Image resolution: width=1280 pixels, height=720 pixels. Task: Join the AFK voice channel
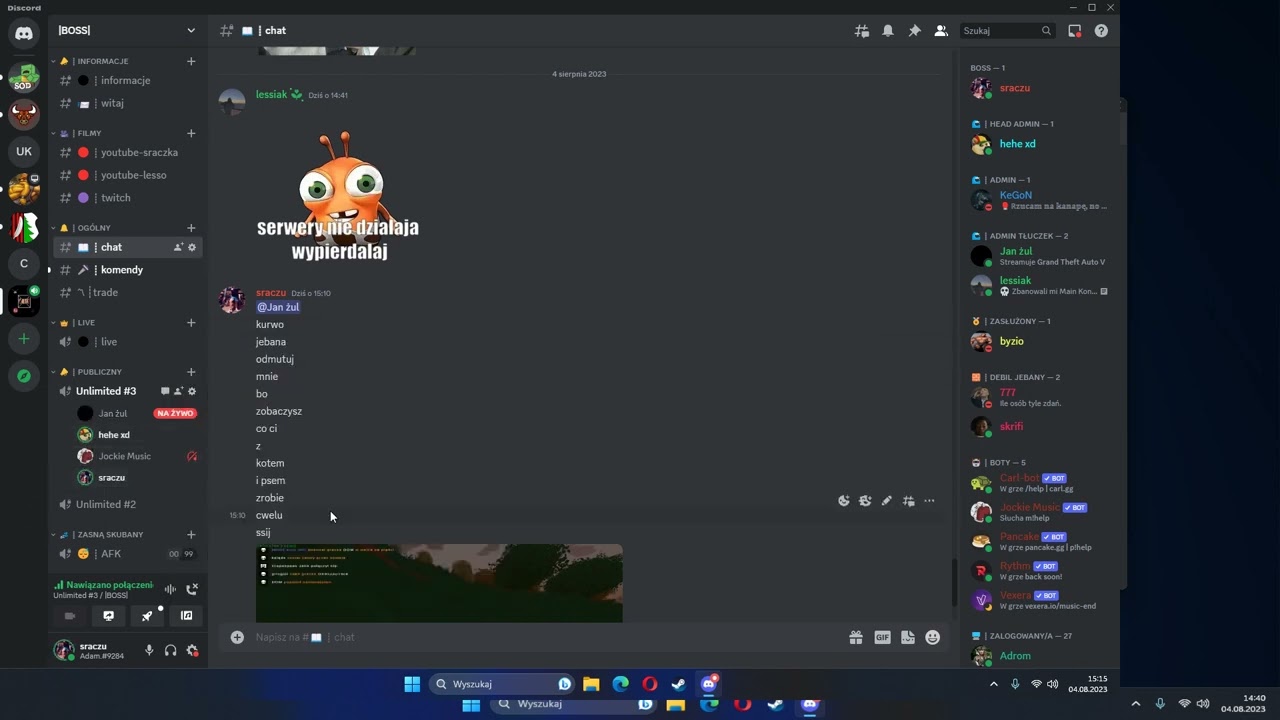127,554
